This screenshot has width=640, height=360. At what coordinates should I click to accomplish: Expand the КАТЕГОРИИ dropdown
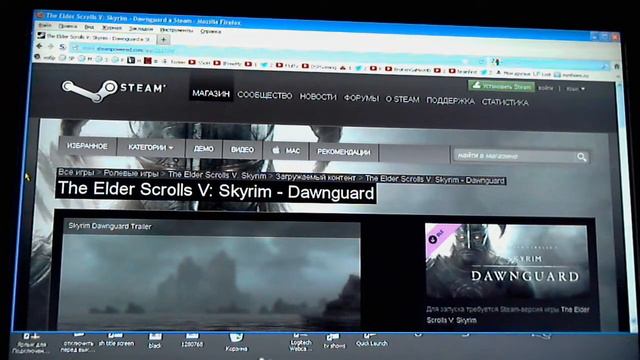coord(151,147)
